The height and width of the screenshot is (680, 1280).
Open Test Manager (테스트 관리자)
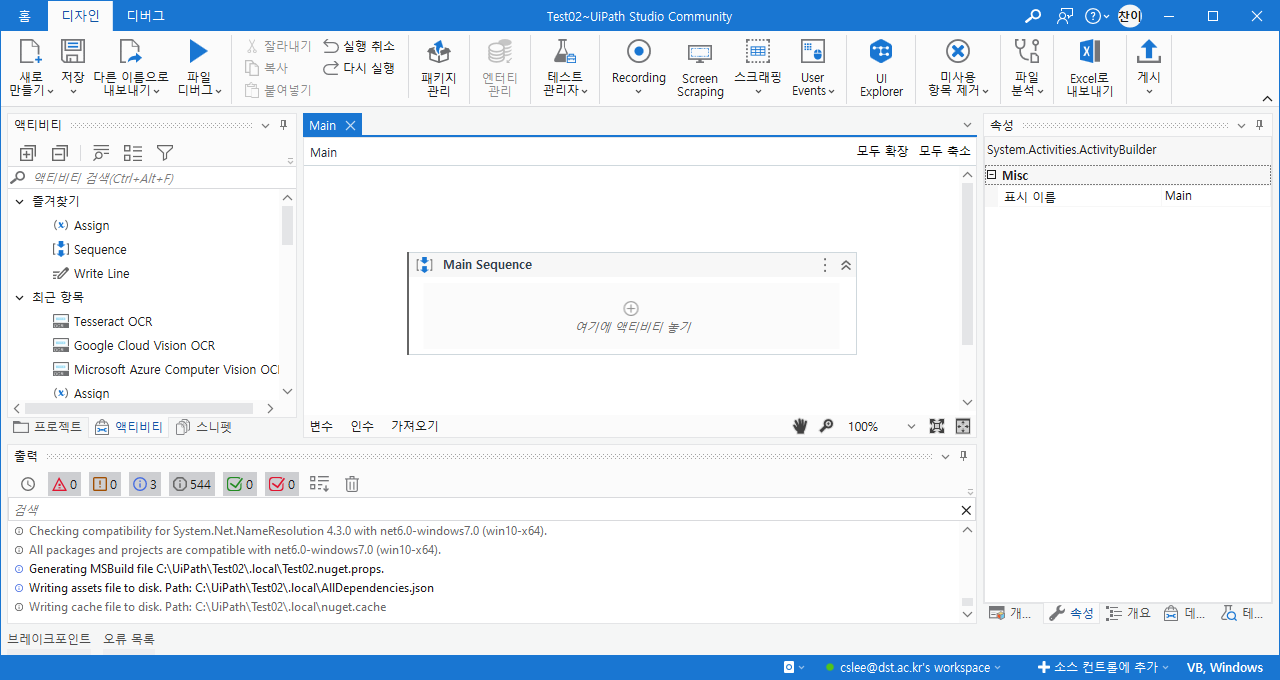(566, 67)
